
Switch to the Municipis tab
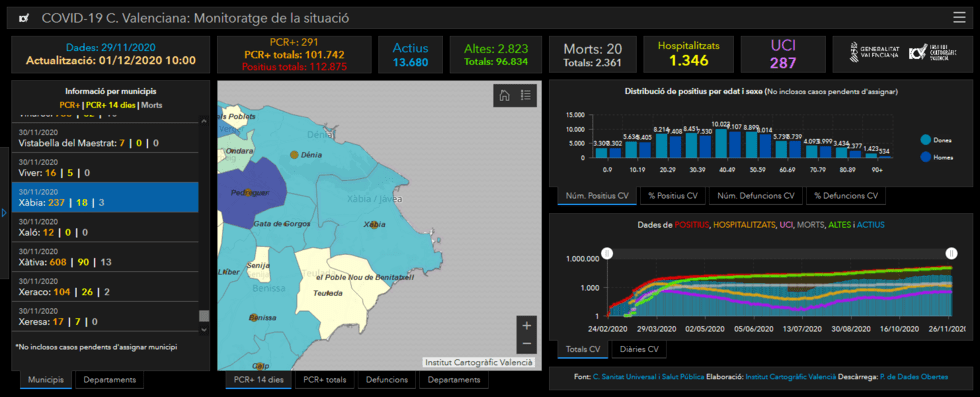click(46, 379)
